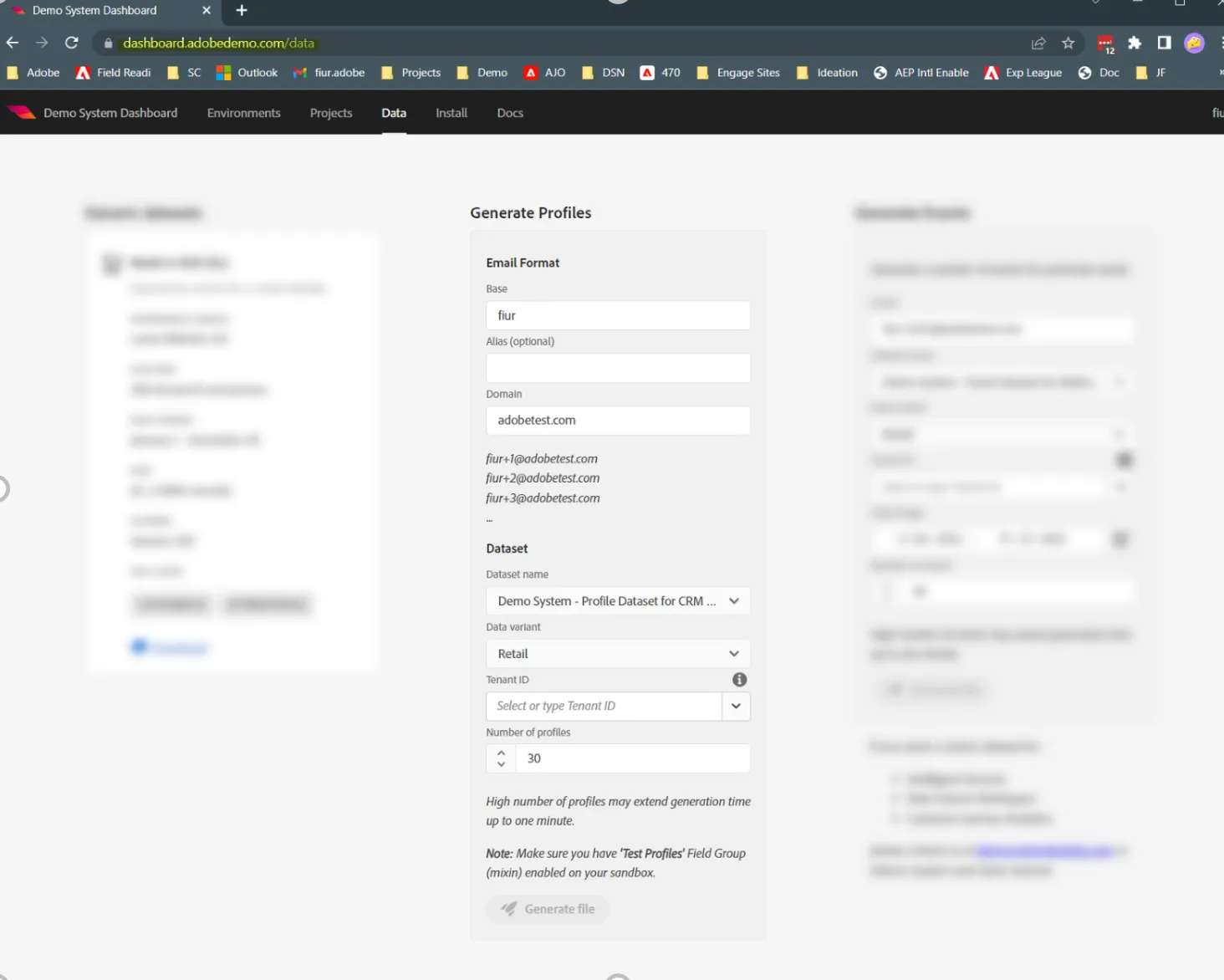Screen dimensions: 1224x980
Task: Click the share page icon in address bar
Action: (x=1038, y=43)
